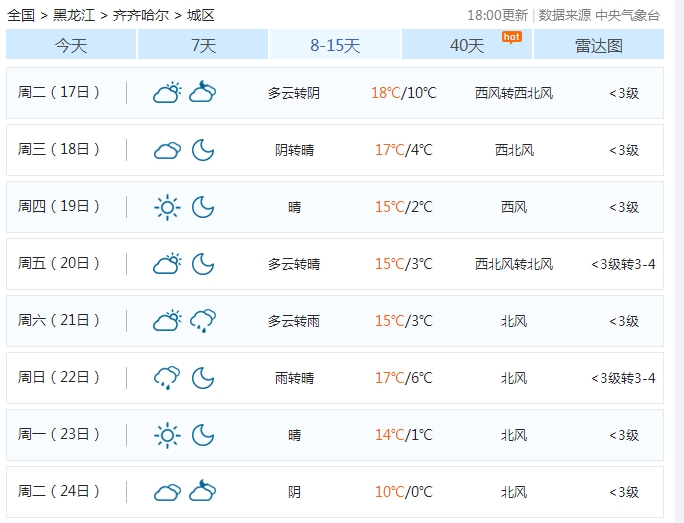
Task: Click the 多云转阴 weather description
Action: click(x=294, y=93)
